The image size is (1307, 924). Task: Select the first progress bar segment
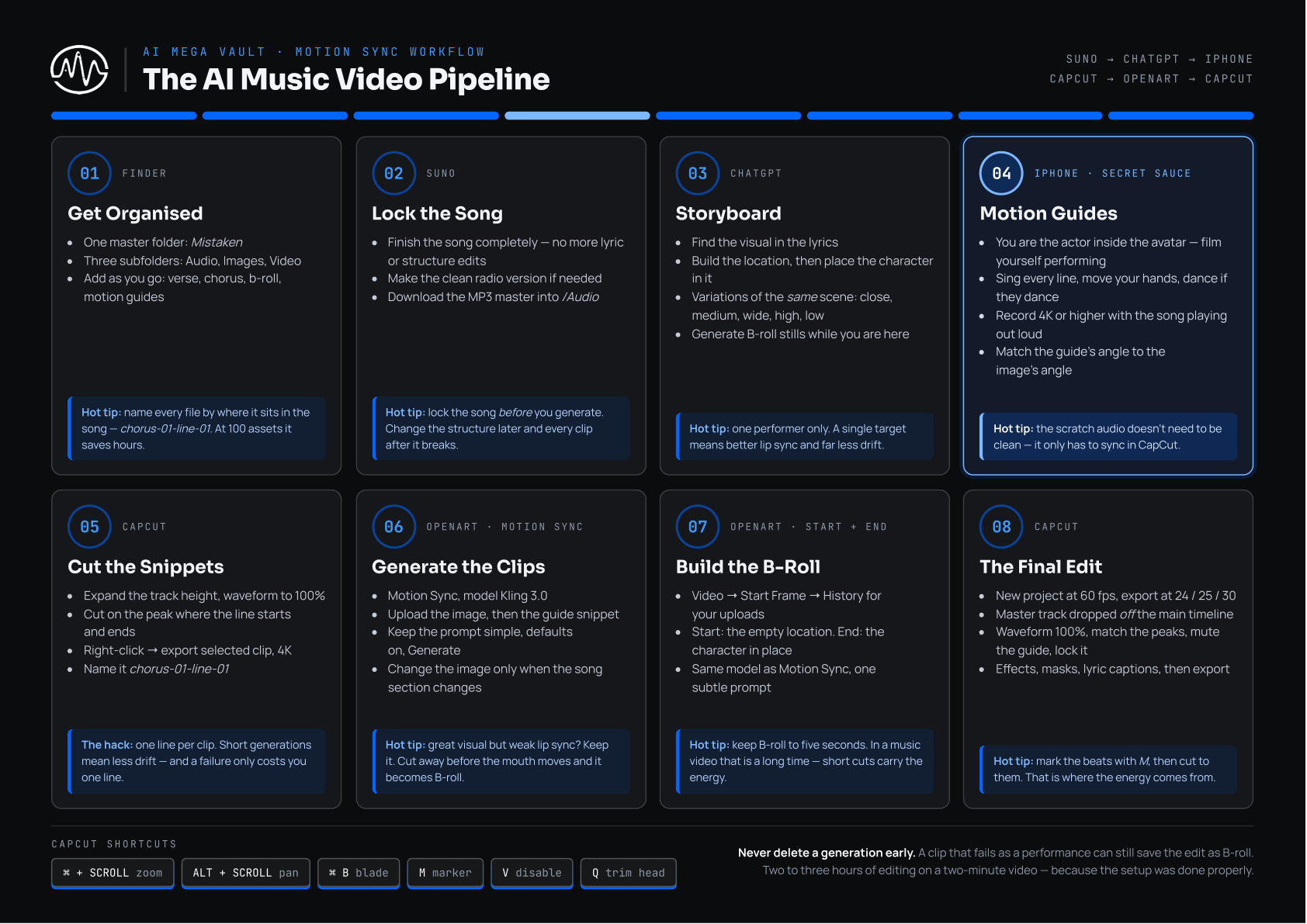pos(123,116)
